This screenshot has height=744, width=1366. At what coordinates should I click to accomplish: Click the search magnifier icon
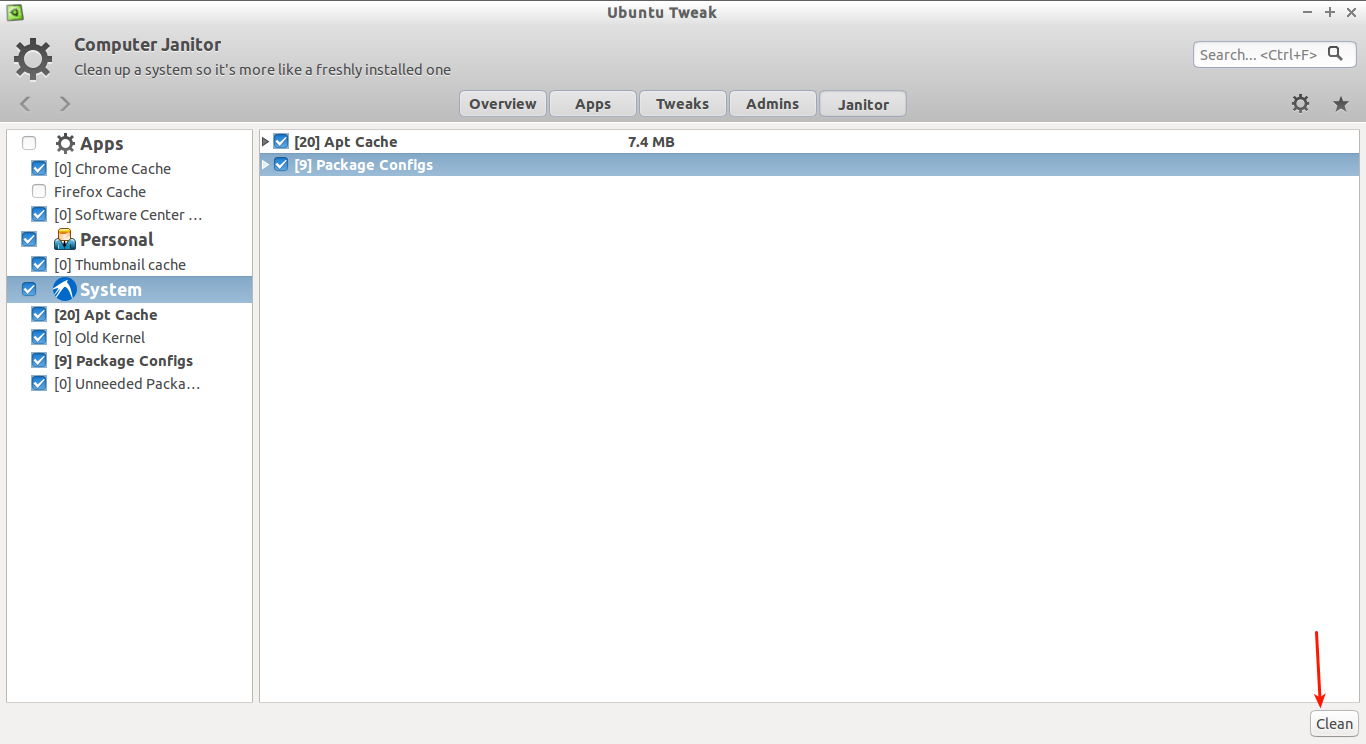1335,54
